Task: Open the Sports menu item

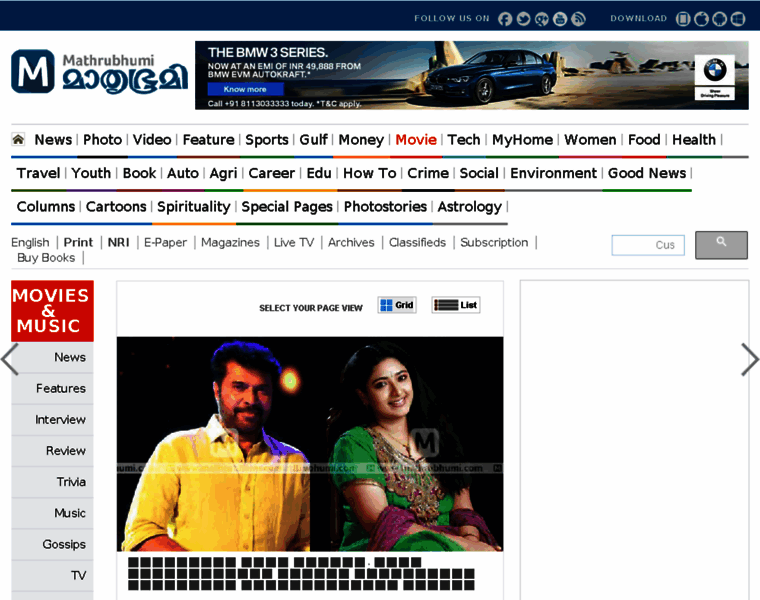Action: [x=266, y=140]
